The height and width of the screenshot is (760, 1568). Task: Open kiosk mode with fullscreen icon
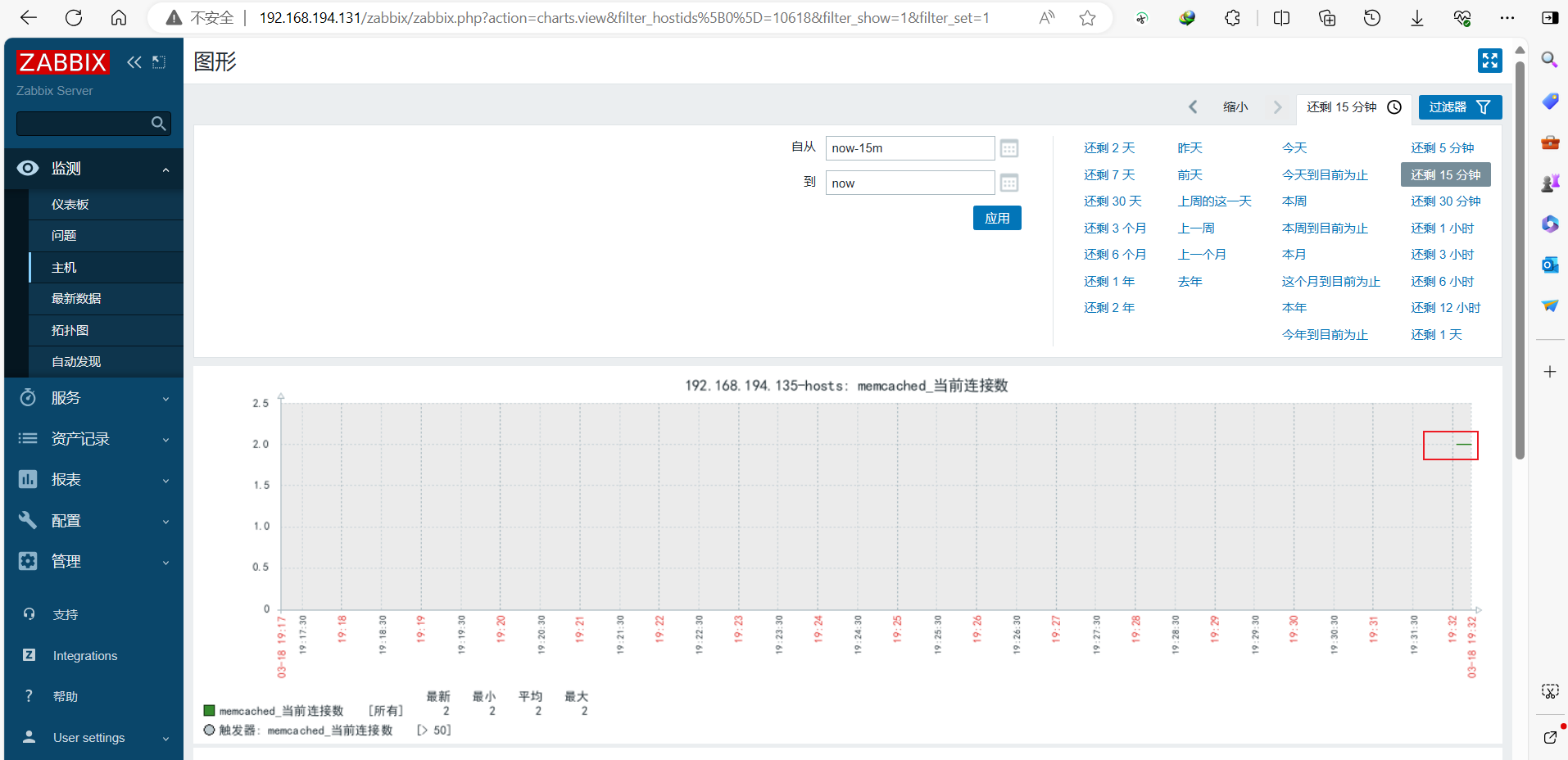tap(1489, 61)
